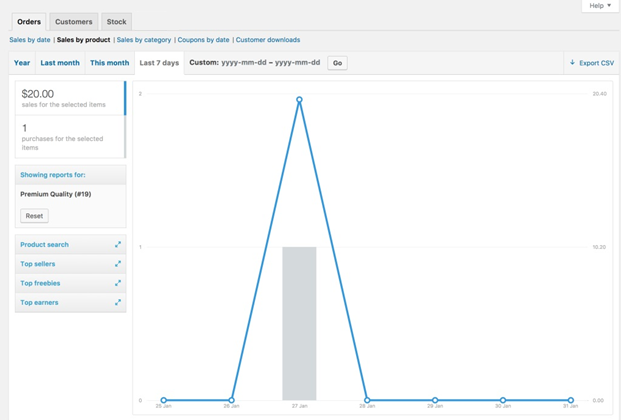Select the Orders tab

(x=29, y=22)
